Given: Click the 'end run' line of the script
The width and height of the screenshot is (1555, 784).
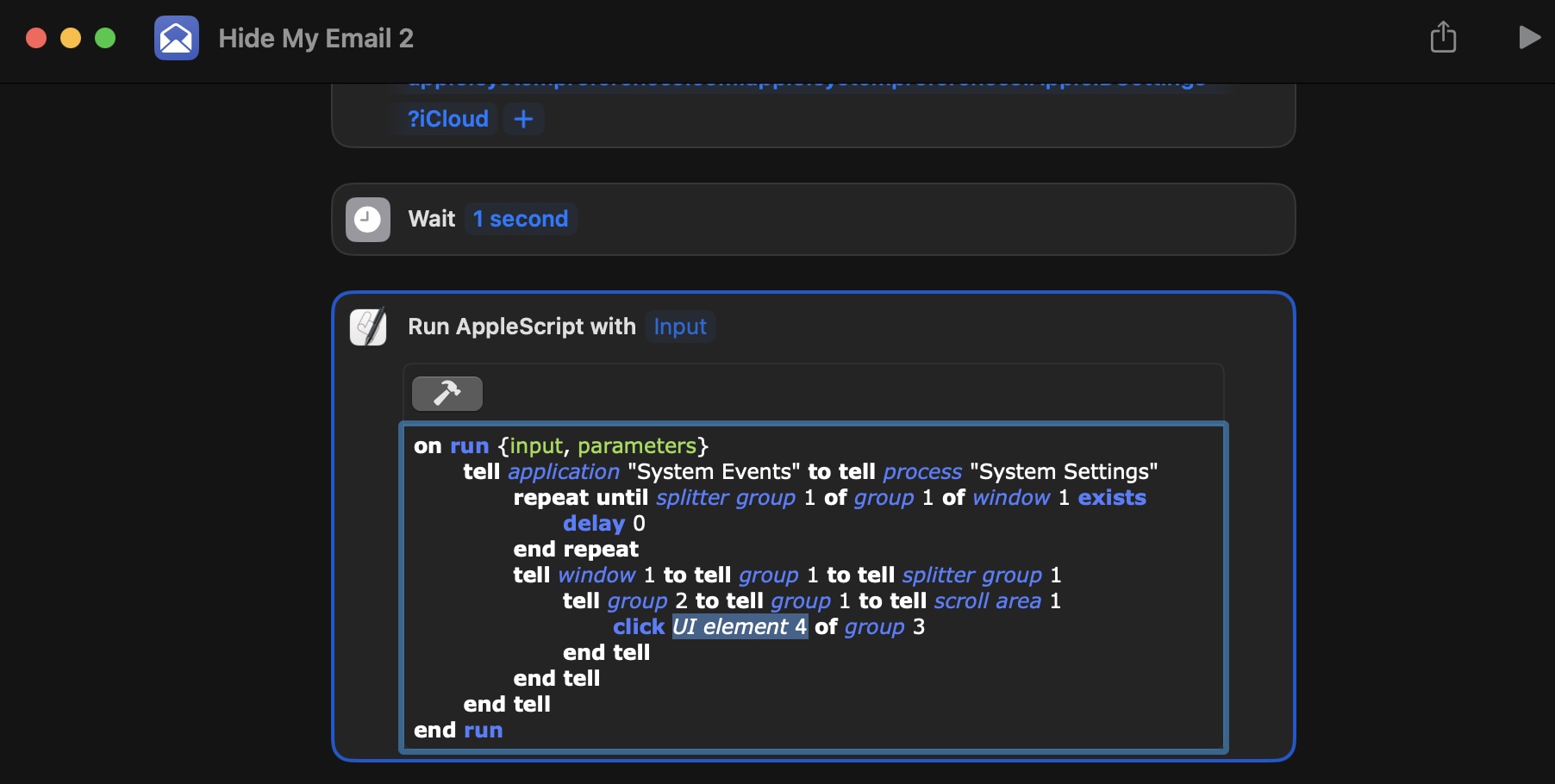Looking at the screenshot, I should [x=459, y=730].
